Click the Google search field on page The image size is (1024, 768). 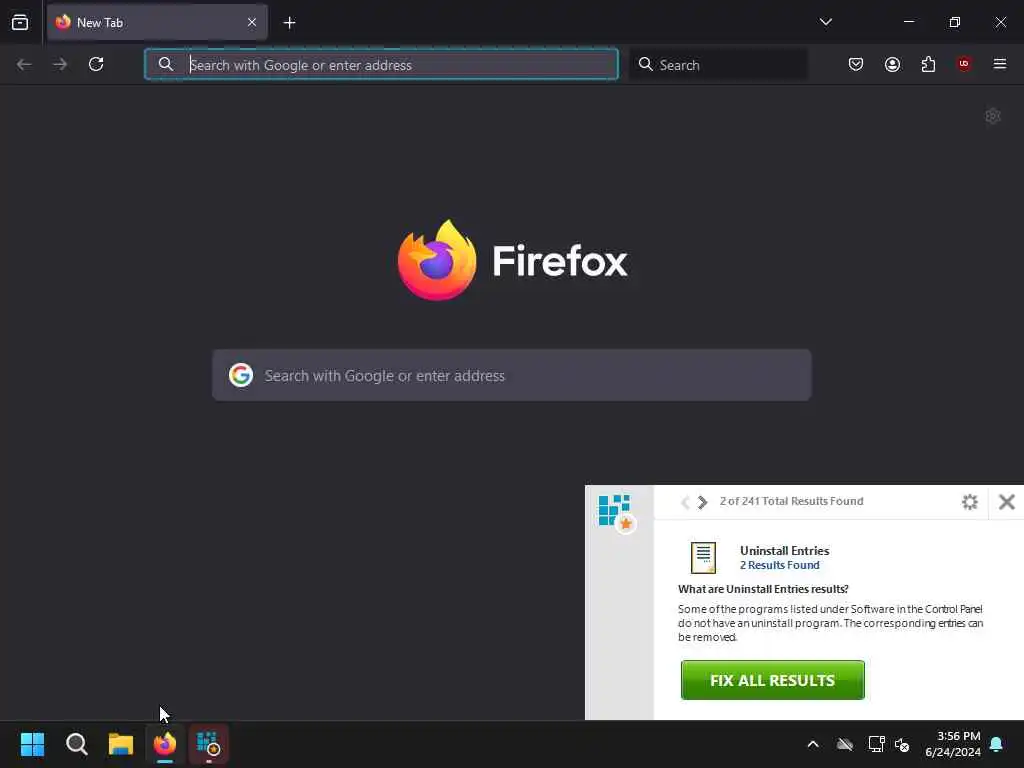click(512, 376)
